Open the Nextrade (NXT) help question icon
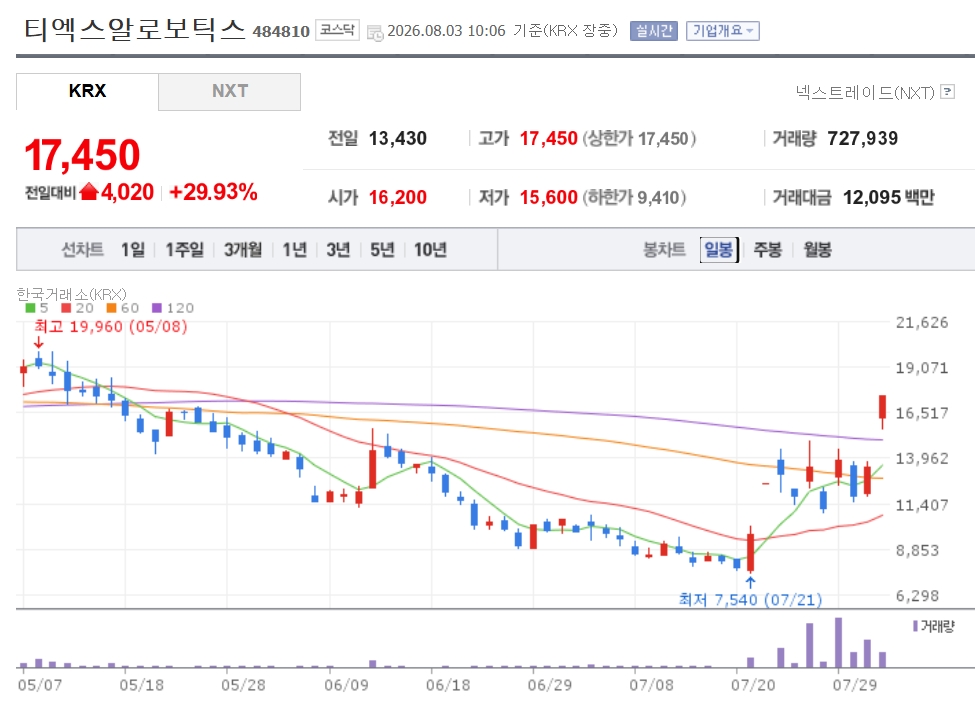Image resolution: width=975 pixels, height=712 pixels. click(948, 92)
